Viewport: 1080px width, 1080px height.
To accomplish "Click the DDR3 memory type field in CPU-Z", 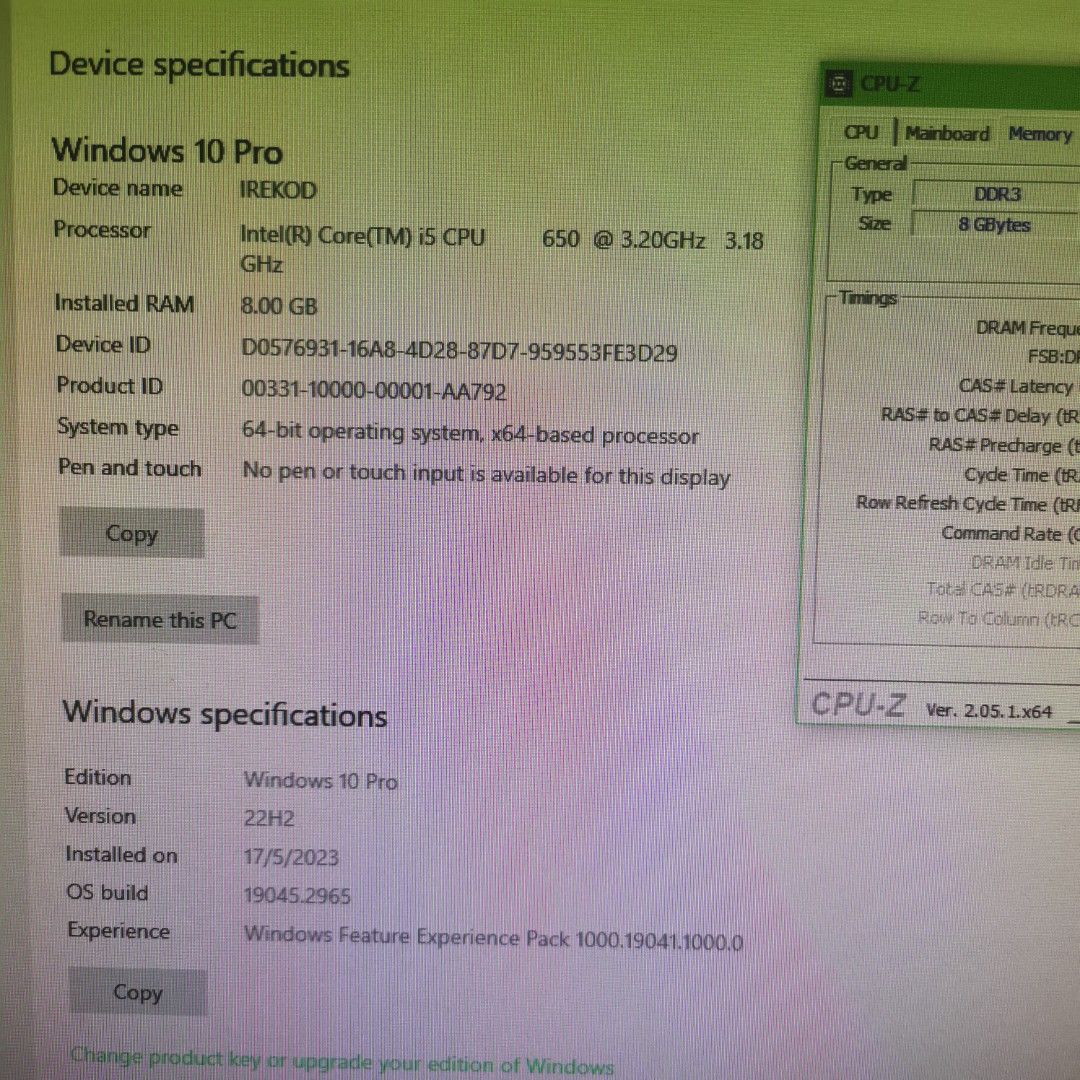I will pyautogui.click(x=996, y=195).
